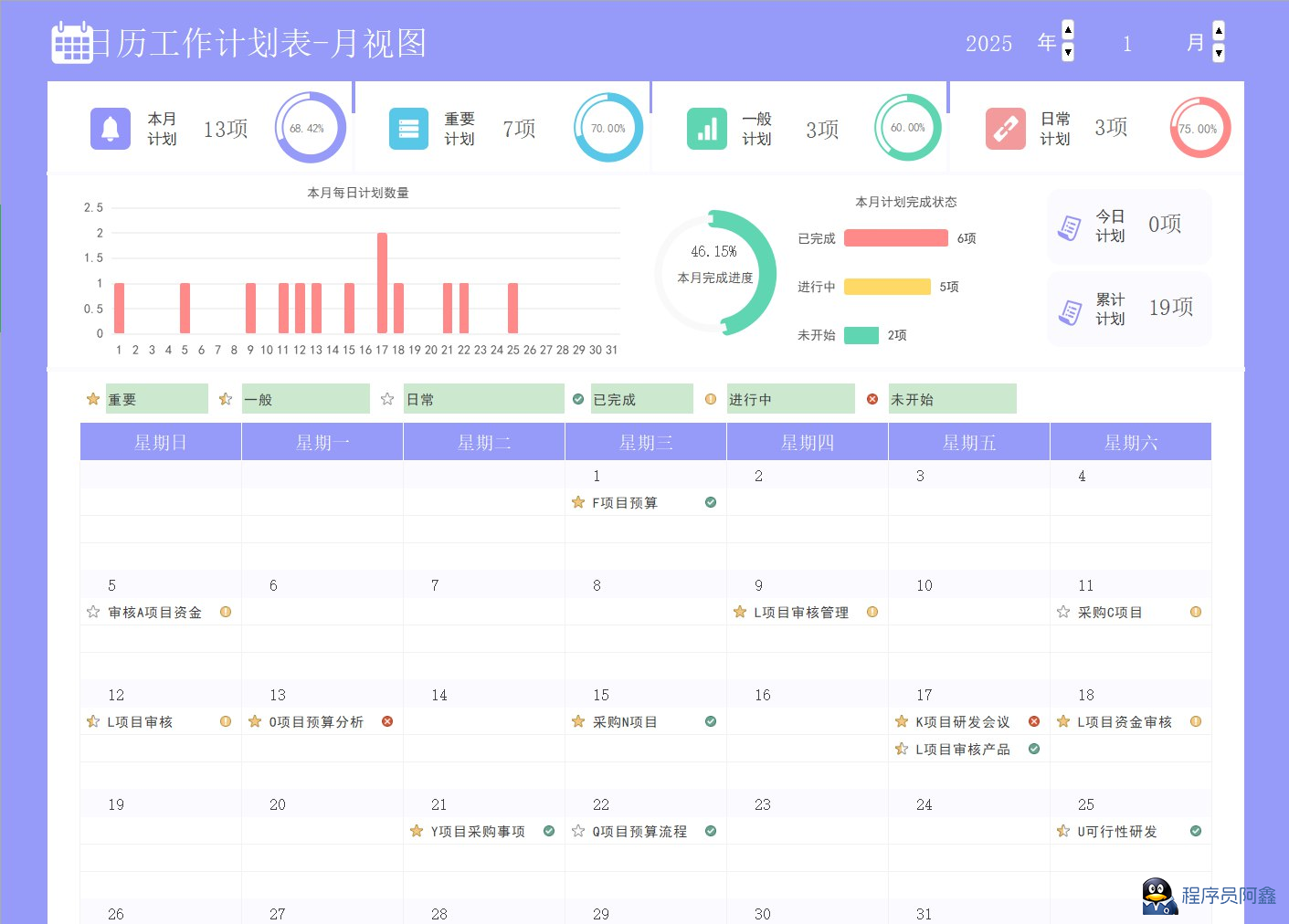Screen dimensions: 1289x924
Task: Select the 星期六 column header
Action: (x=1131, y=442)
